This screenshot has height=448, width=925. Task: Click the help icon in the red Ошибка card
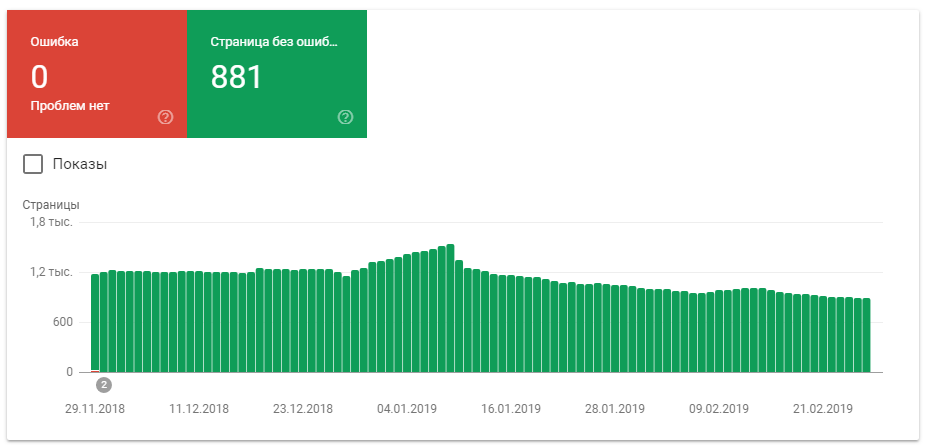coord(166,117)
